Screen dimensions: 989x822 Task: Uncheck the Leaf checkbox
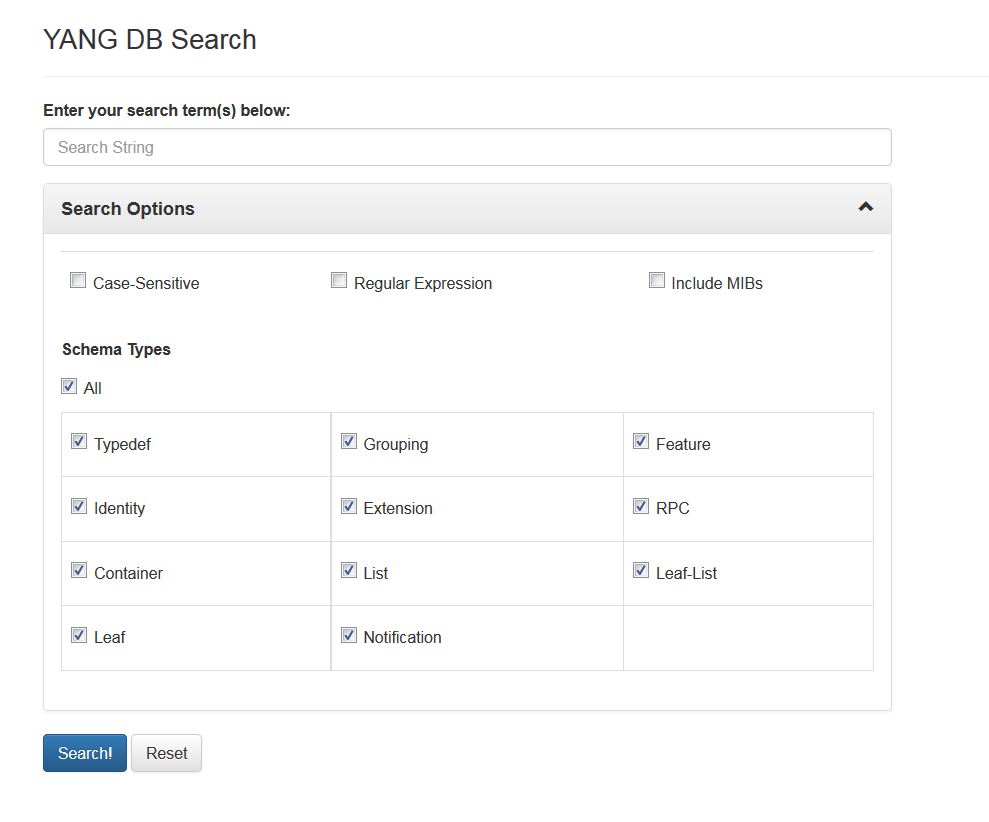tap(79, 635)
